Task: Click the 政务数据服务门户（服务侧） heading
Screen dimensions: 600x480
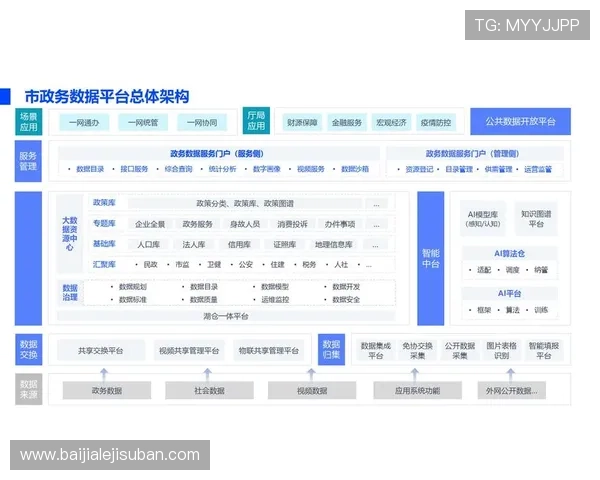Action: (x=217, y=153)
